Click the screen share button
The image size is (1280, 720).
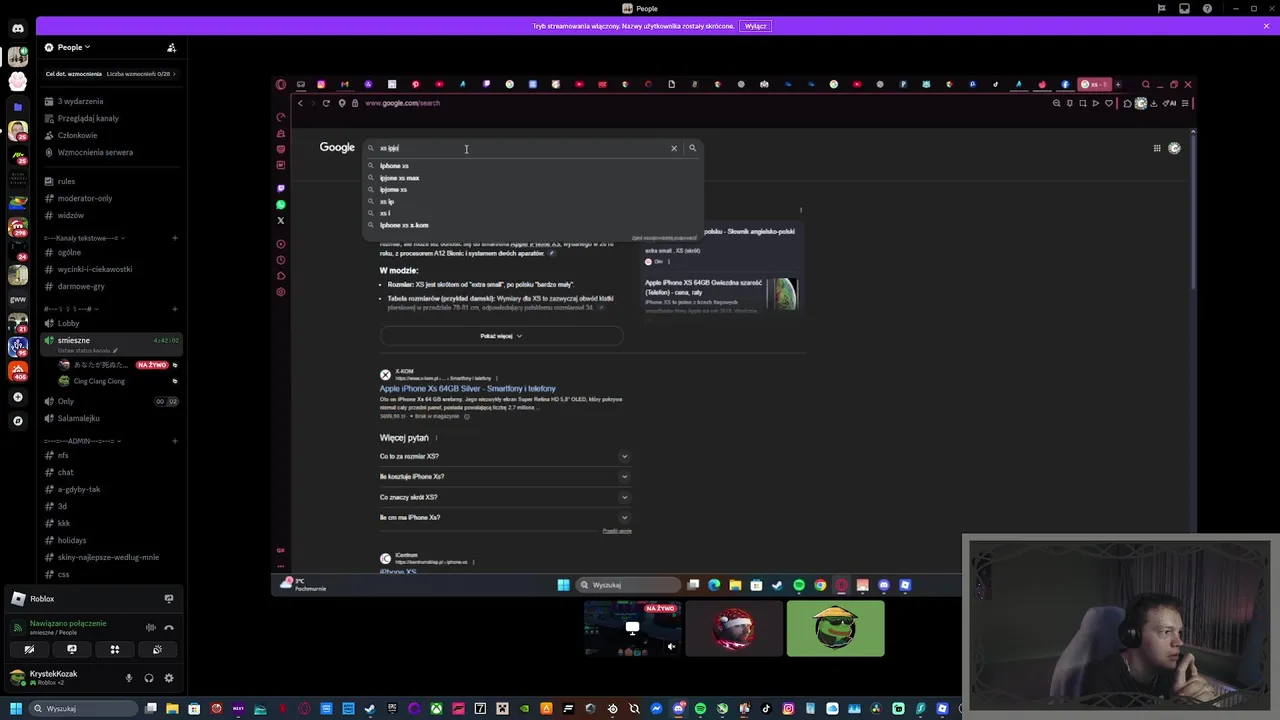click(72, 650)
